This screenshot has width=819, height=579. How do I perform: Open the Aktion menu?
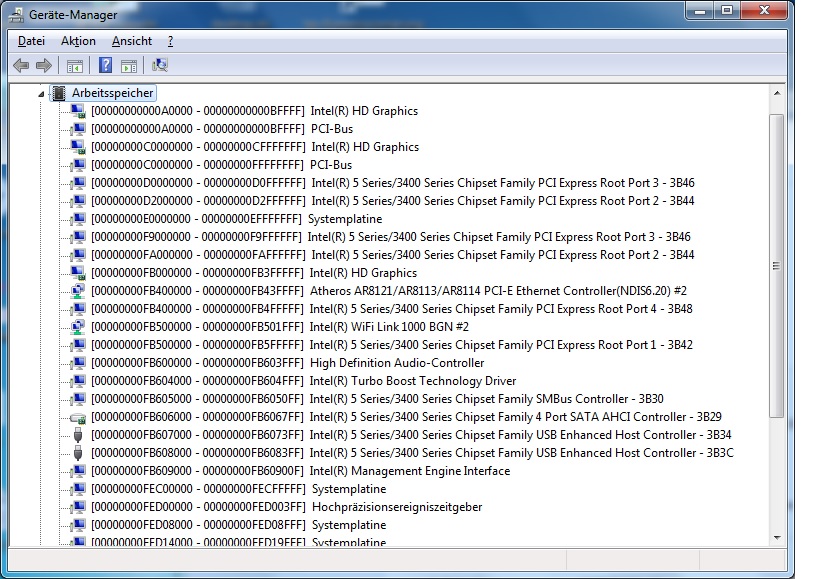[78, 41]
